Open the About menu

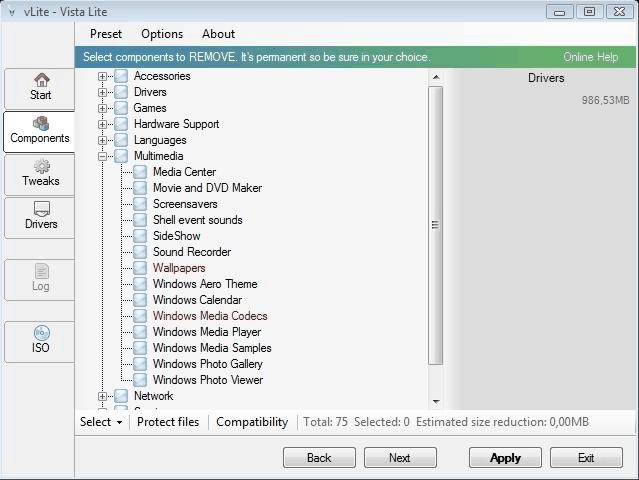tap(218, 34)
